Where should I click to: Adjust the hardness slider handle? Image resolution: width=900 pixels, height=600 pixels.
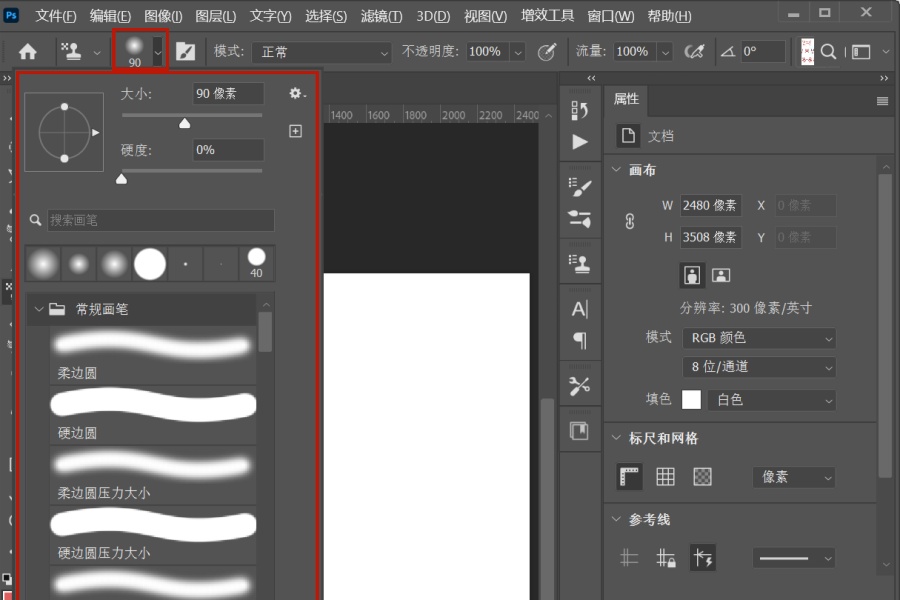tap(121, 179)
